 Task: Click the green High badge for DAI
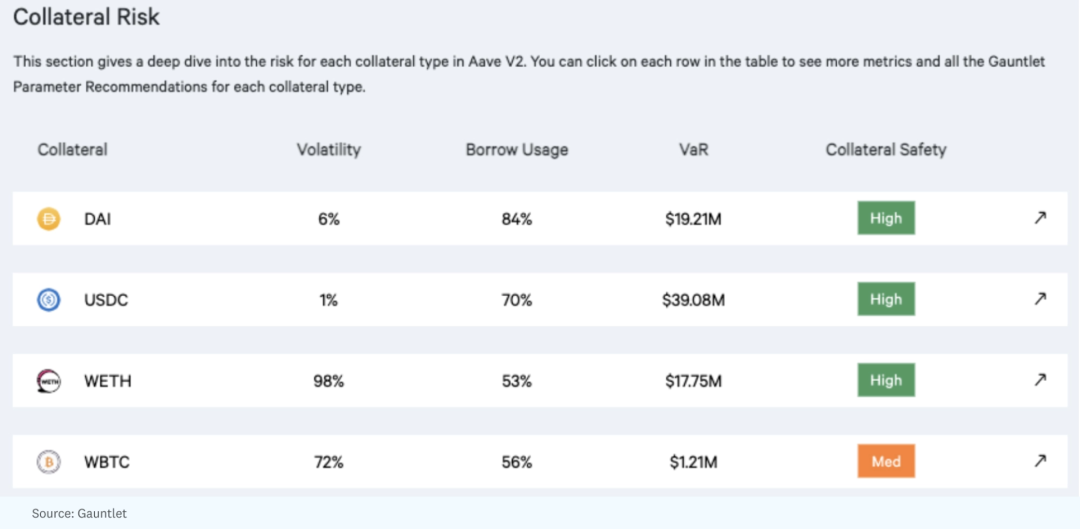pos(886,219)
